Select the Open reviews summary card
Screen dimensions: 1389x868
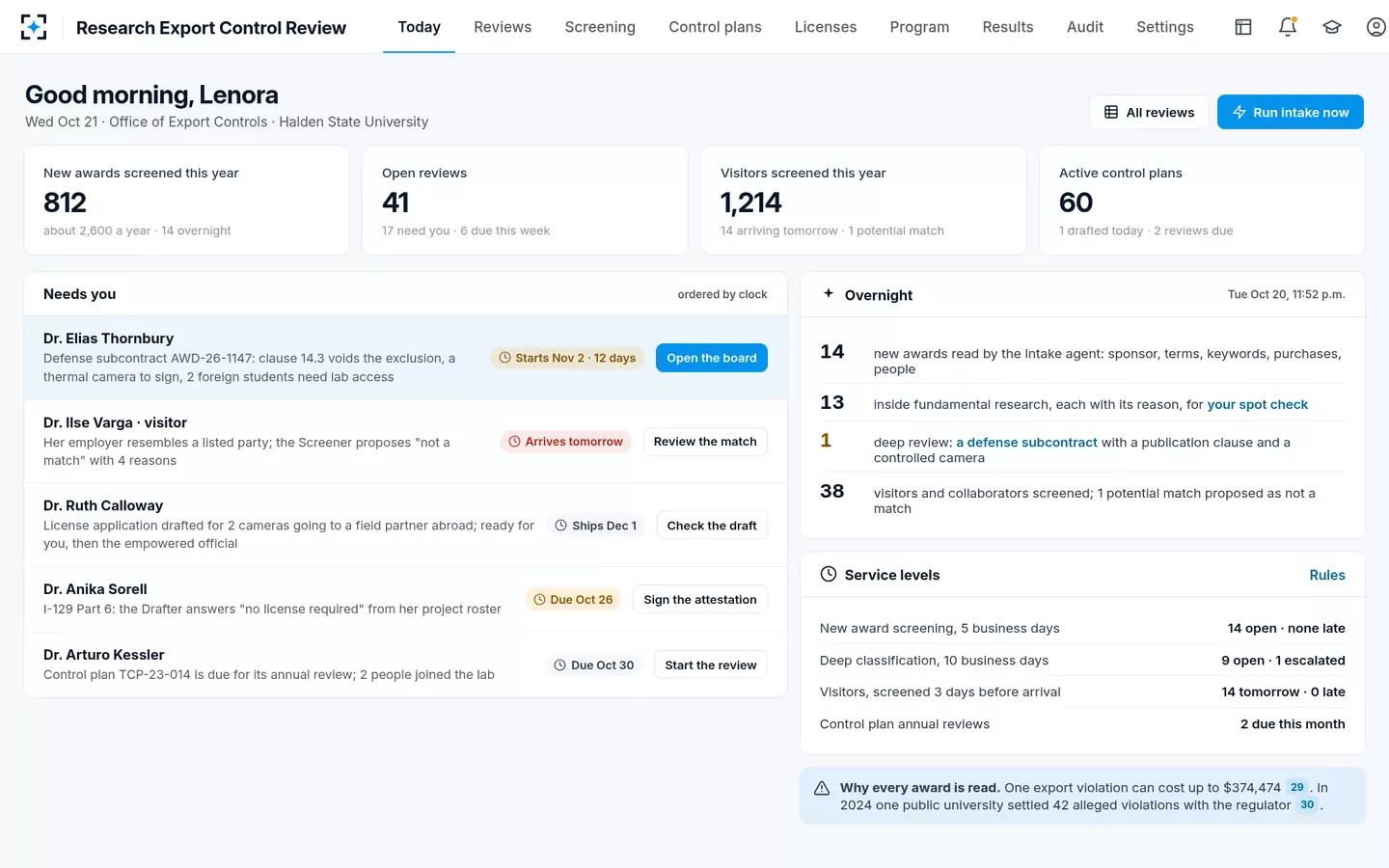pyautogui.click(x=525, y=201)
